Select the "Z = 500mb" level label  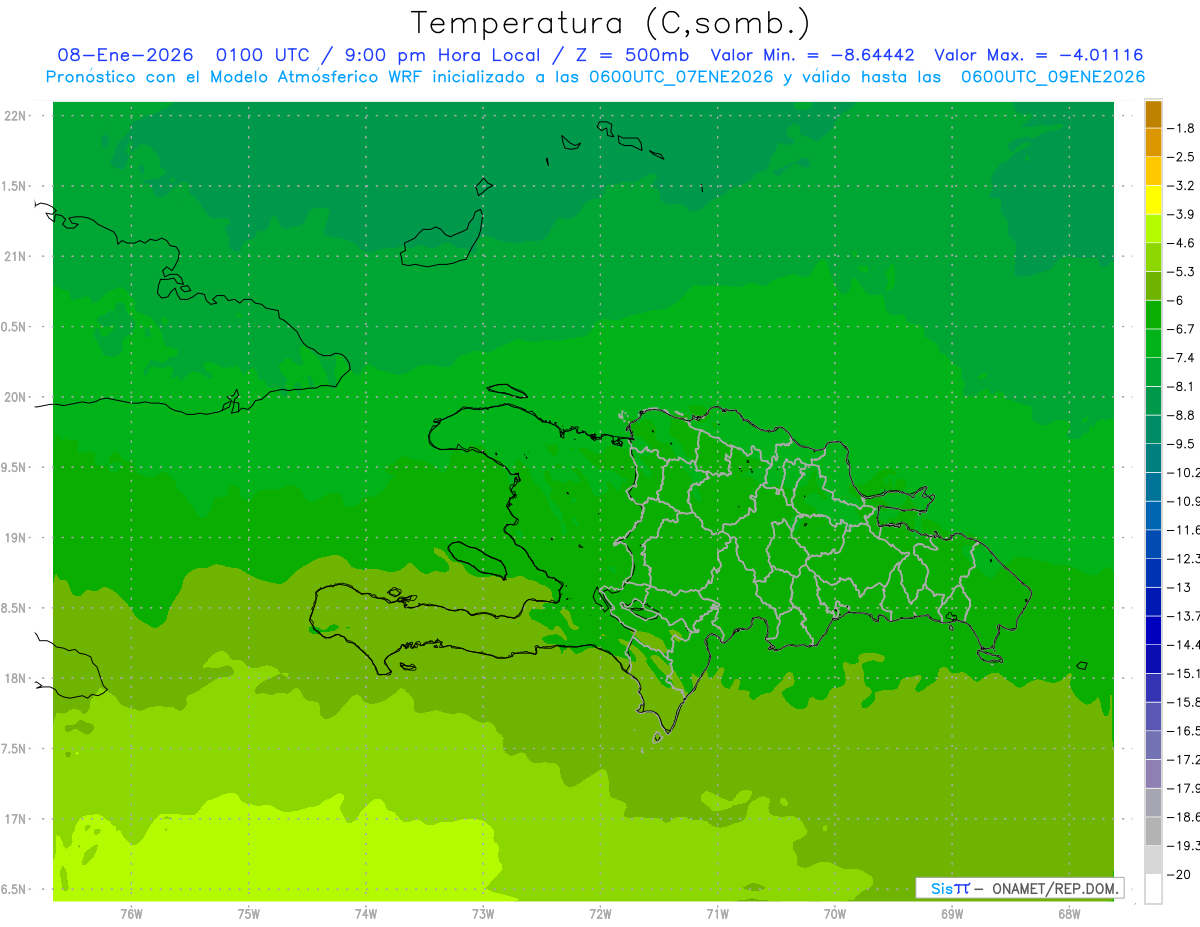tap(627, 56)
